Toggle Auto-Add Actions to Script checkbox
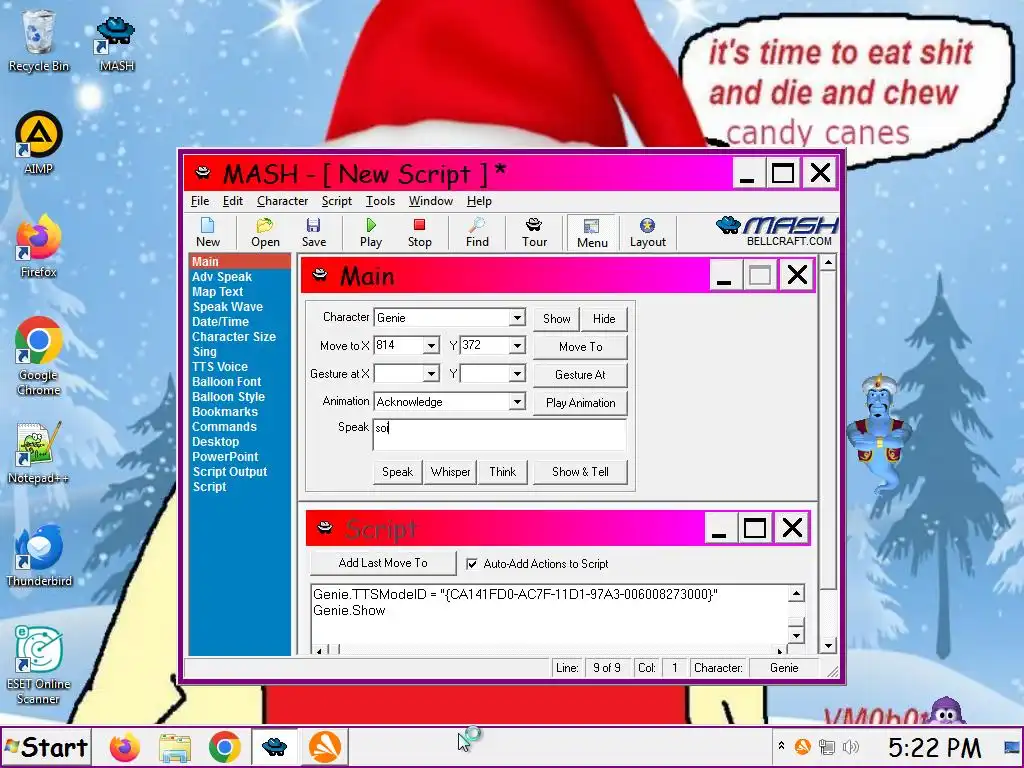The width and height of the screenshot is (1024, 768). (472, 564)
